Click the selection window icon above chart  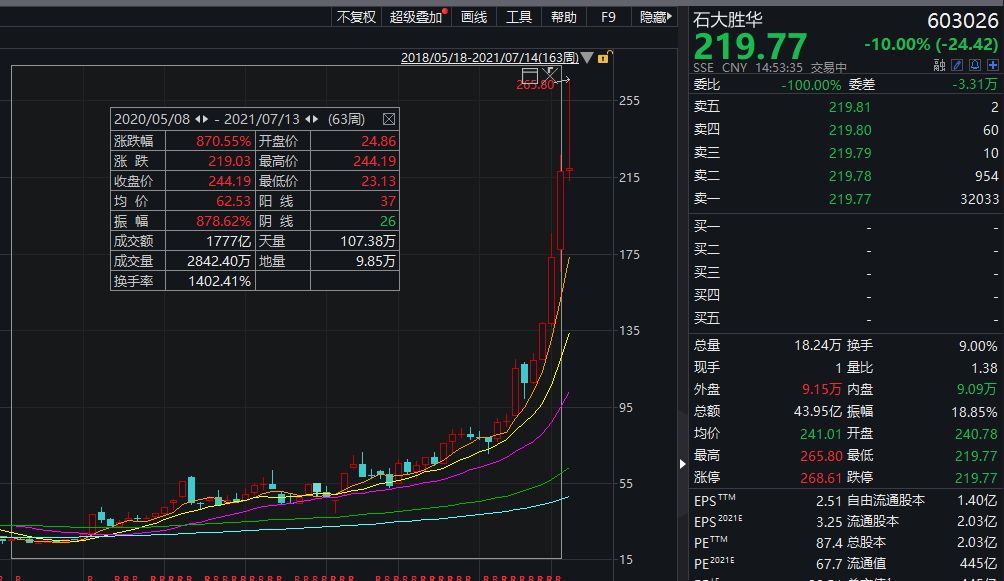(x=530, y=75)
